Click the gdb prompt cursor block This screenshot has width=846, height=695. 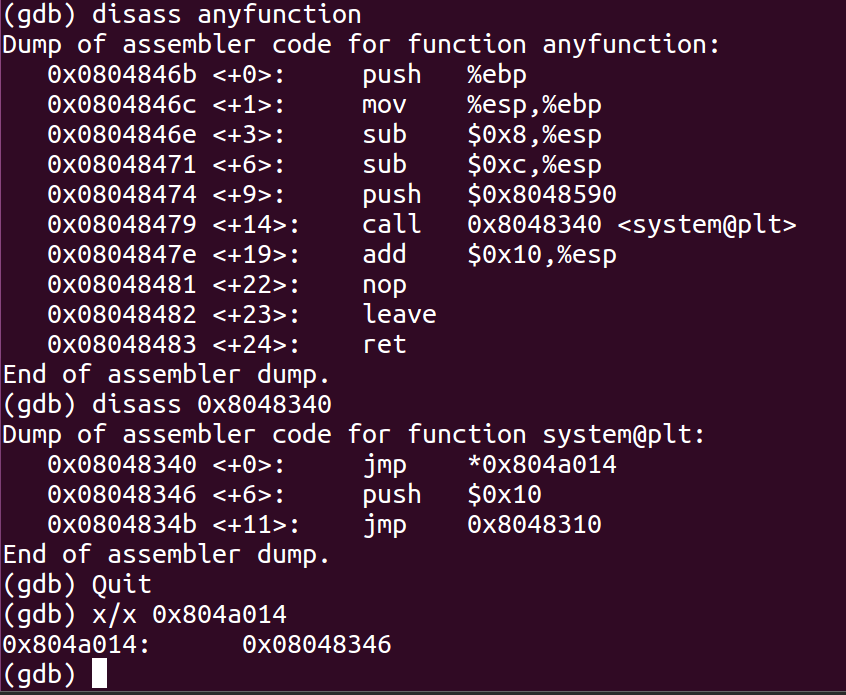click(99, 673)
